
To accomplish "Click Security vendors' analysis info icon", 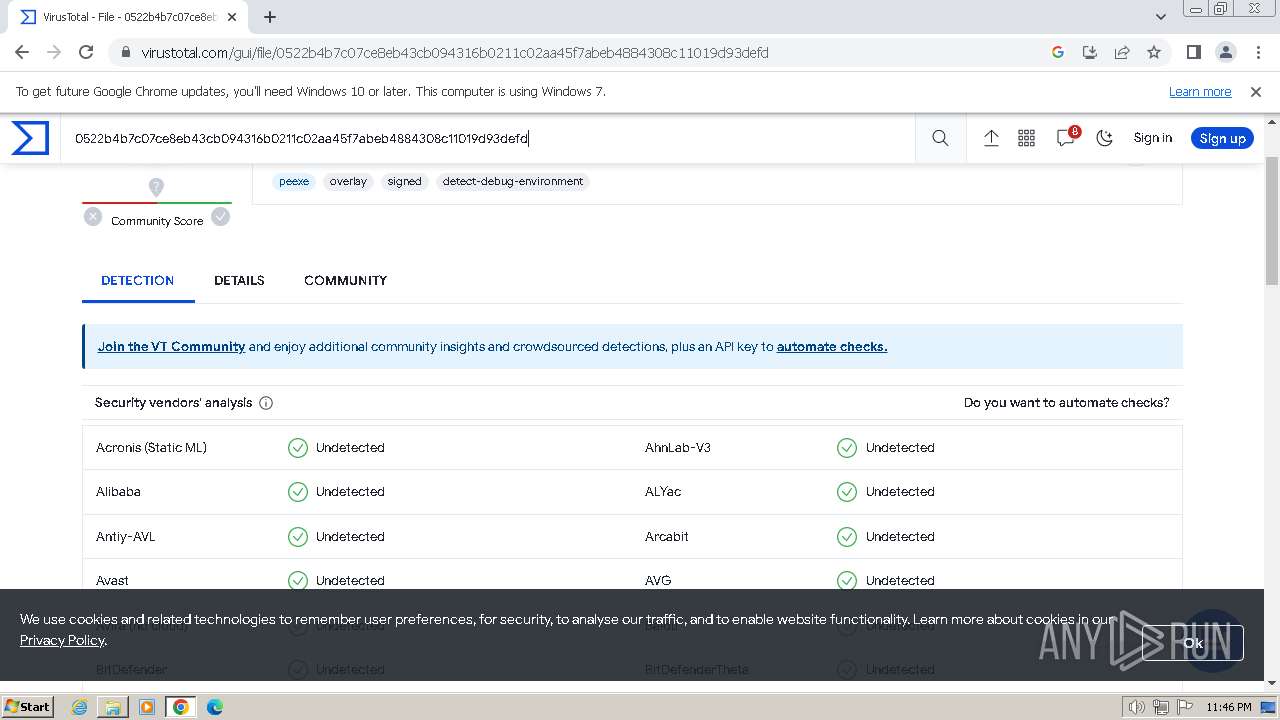I will [x=266, y=403].
